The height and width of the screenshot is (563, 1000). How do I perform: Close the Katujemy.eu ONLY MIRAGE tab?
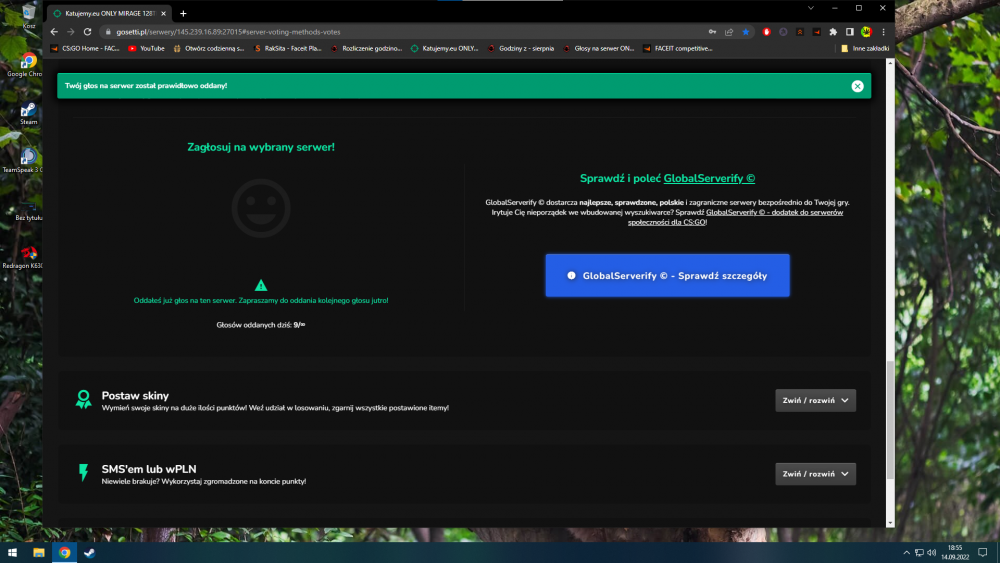[x=163, y=13]
